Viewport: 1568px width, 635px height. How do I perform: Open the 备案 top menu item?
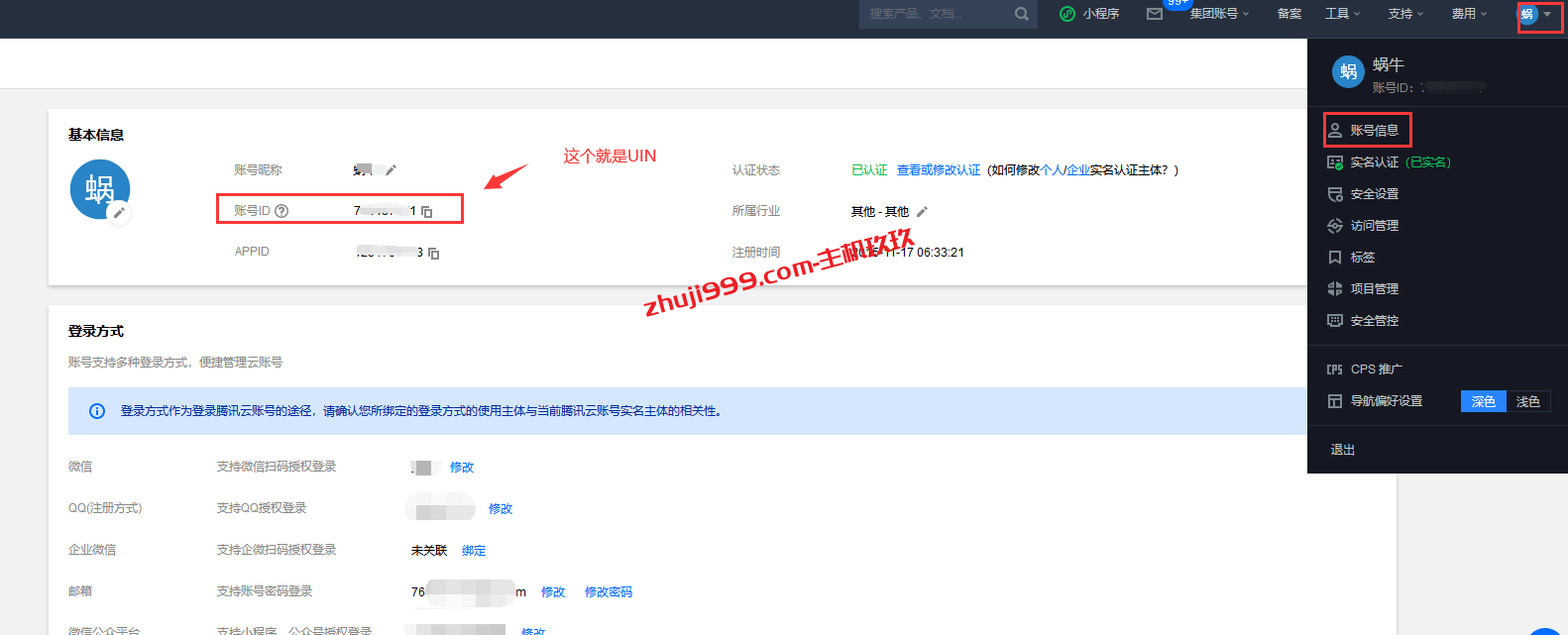pos(1289,14)
